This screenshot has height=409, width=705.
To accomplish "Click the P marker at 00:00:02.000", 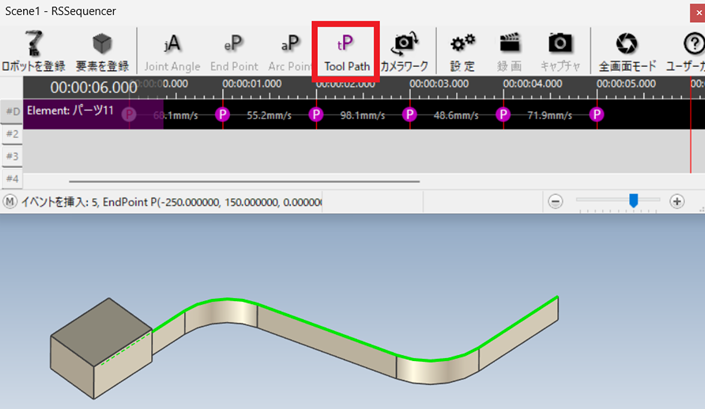I will [x=316, y=115].
